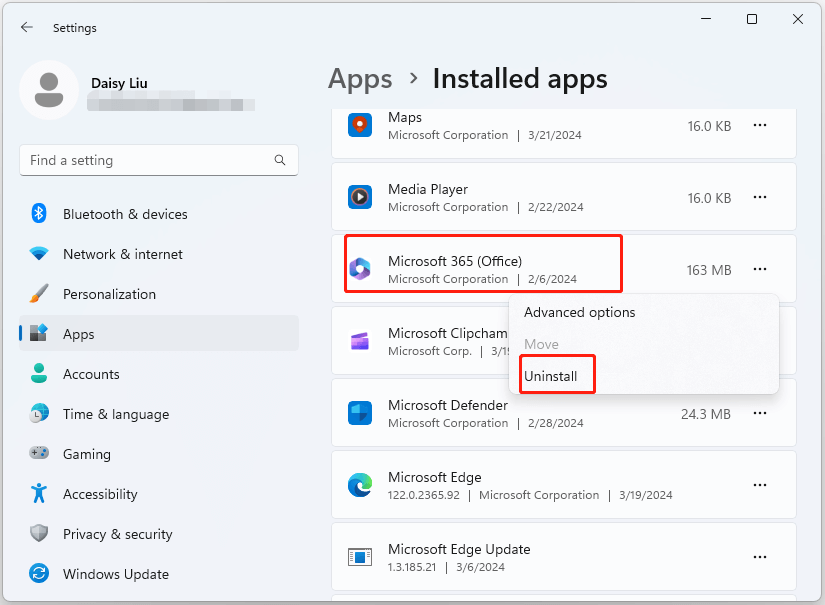
Task: Click the Microsoft Clipchamp app icon
Action: (x=360, y=341)
